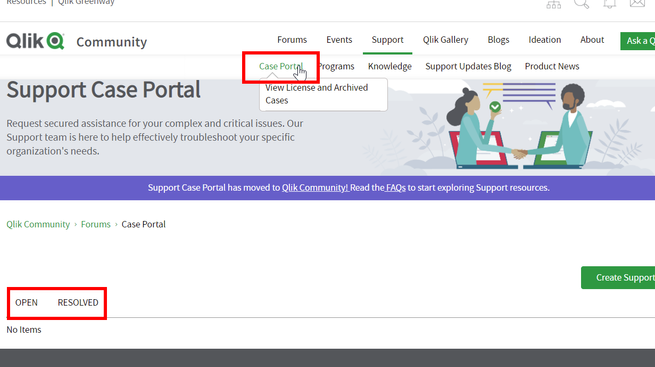
Task: Open the Qlik Greenway link
Action: (86, 3)
